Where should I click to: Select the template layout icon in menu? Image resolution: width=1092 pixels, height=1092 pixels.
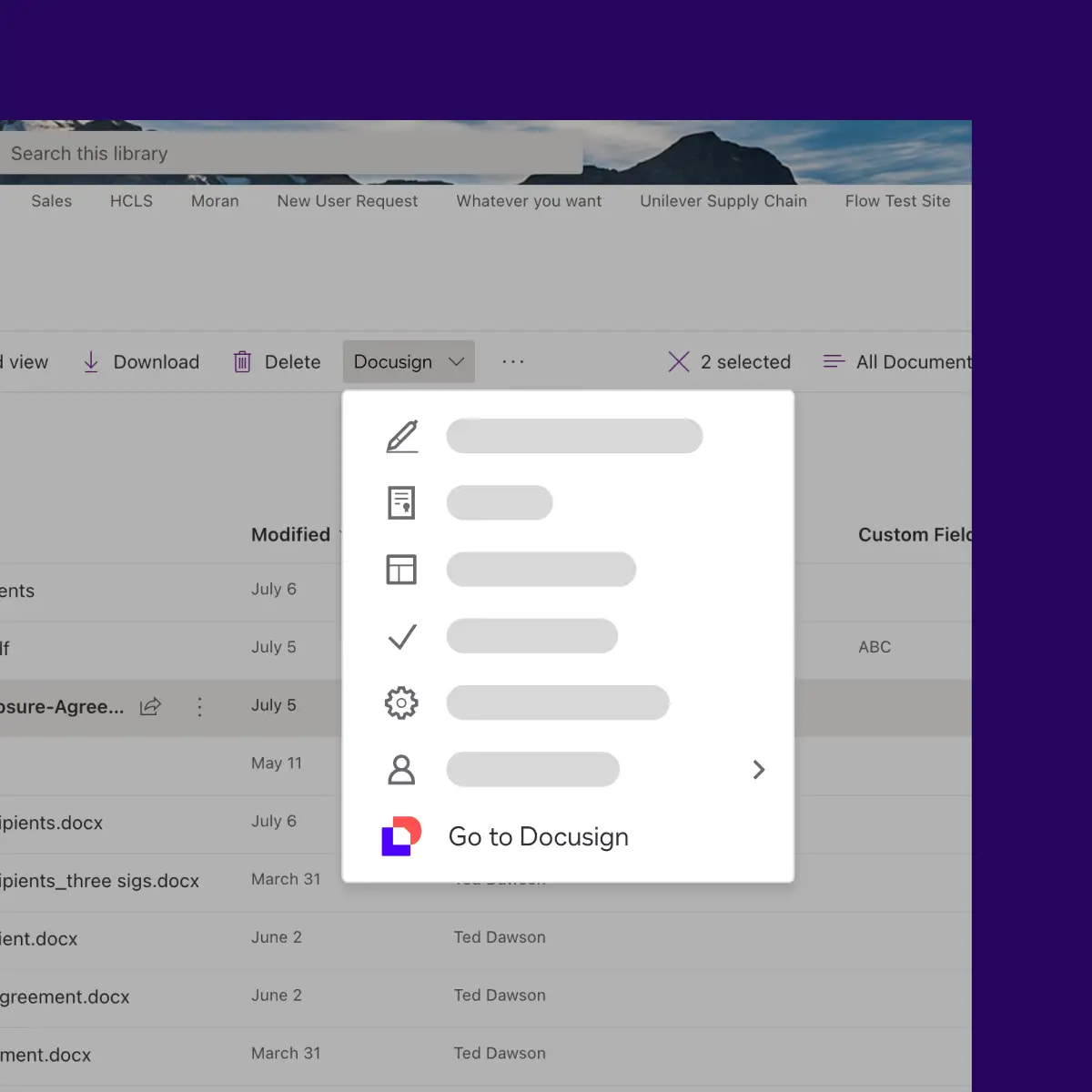coord(401,570)
